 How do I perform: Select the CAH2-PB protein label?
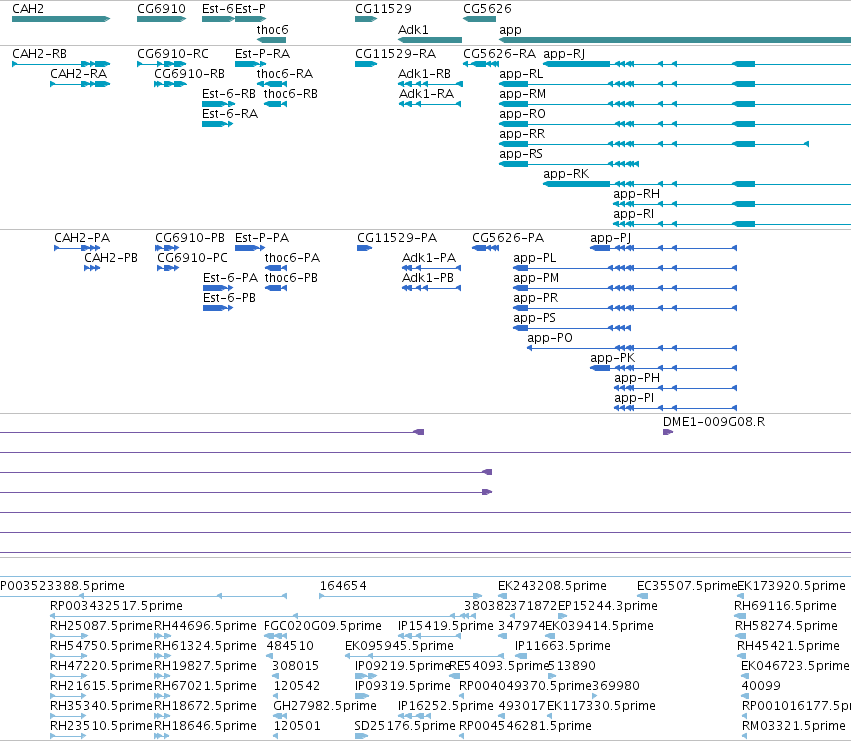point(111,258)
